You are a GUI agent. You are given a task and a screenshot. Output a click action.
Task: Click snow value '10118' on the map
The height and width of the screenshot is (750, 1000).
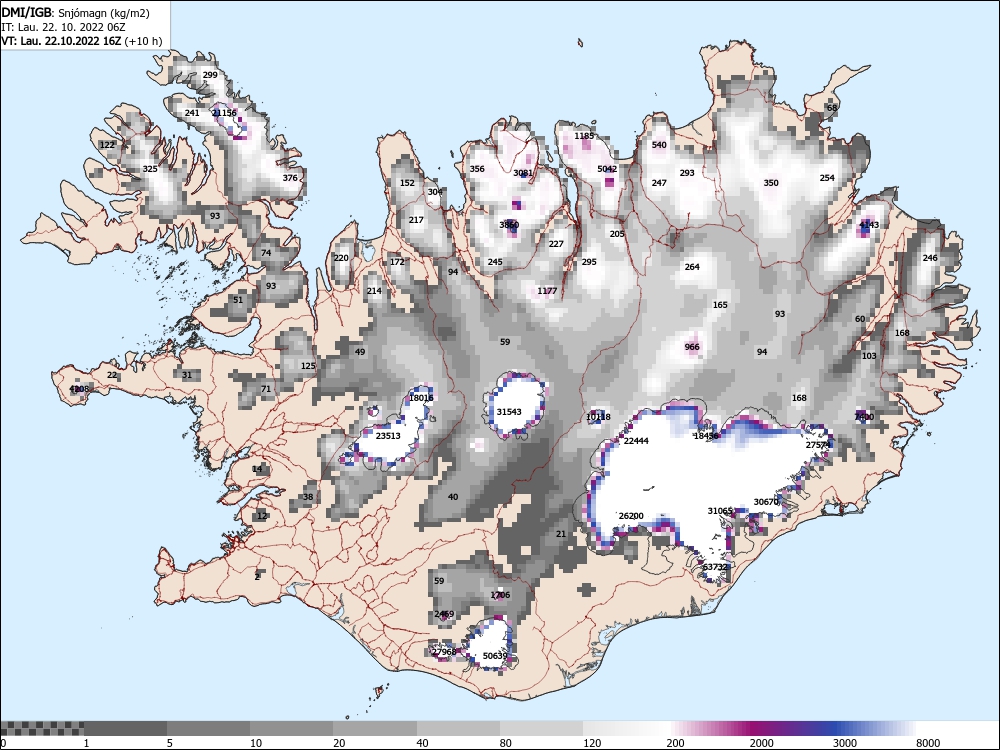[598, 417]
